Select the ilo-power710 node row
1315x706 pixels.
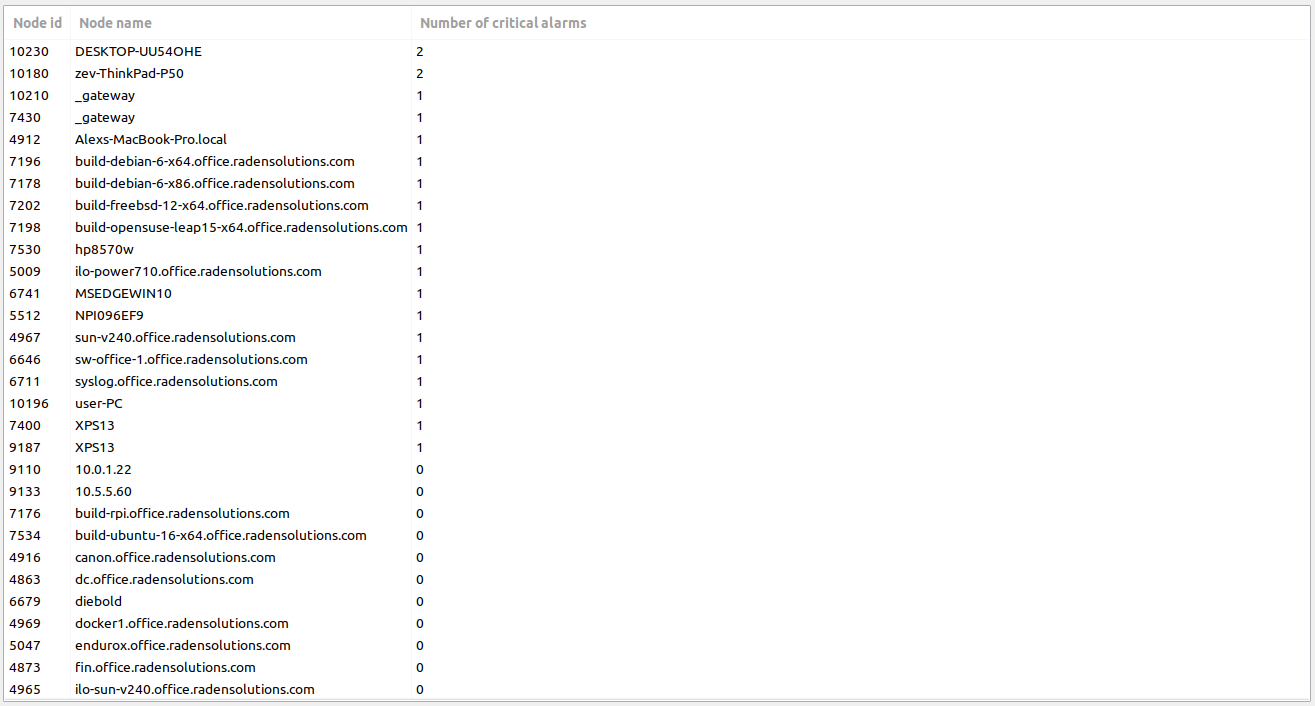click(x=198, y=271)
